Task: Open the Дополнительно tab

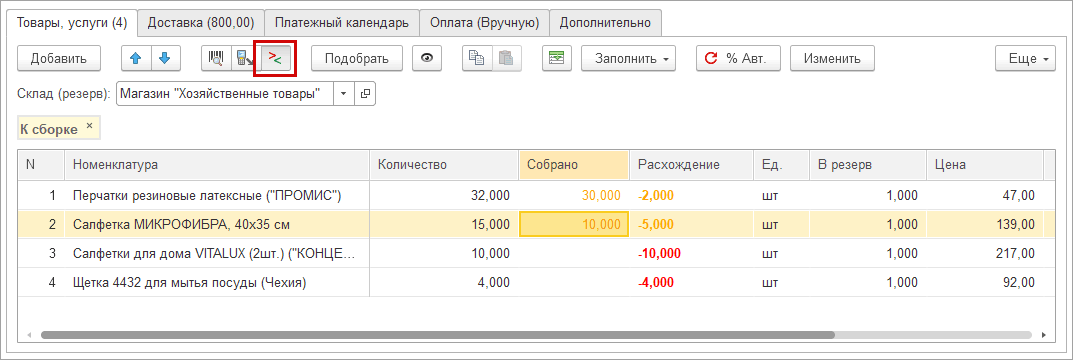Action: pos(605,23)
